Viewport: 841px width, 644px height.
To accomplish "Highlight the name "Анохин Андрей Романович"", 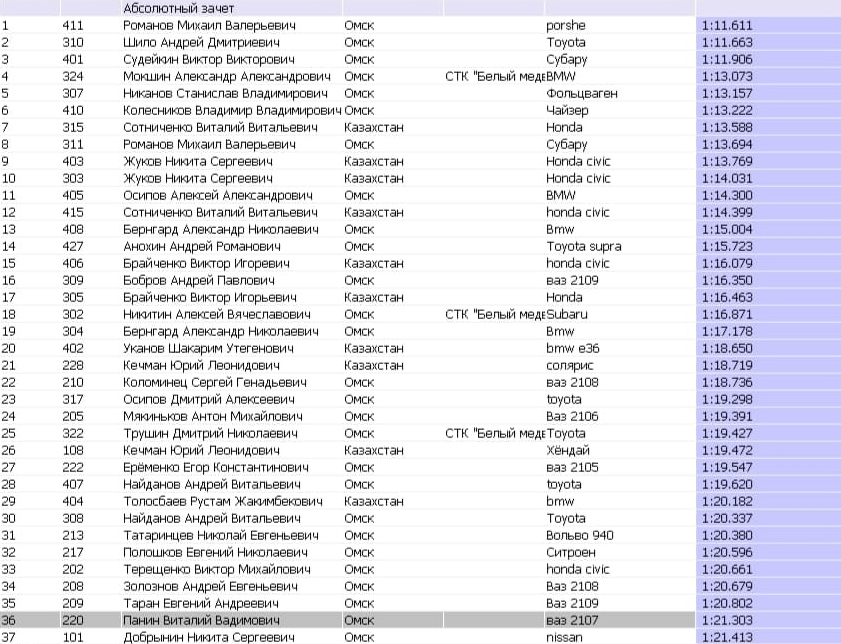I will coord(202,246).
